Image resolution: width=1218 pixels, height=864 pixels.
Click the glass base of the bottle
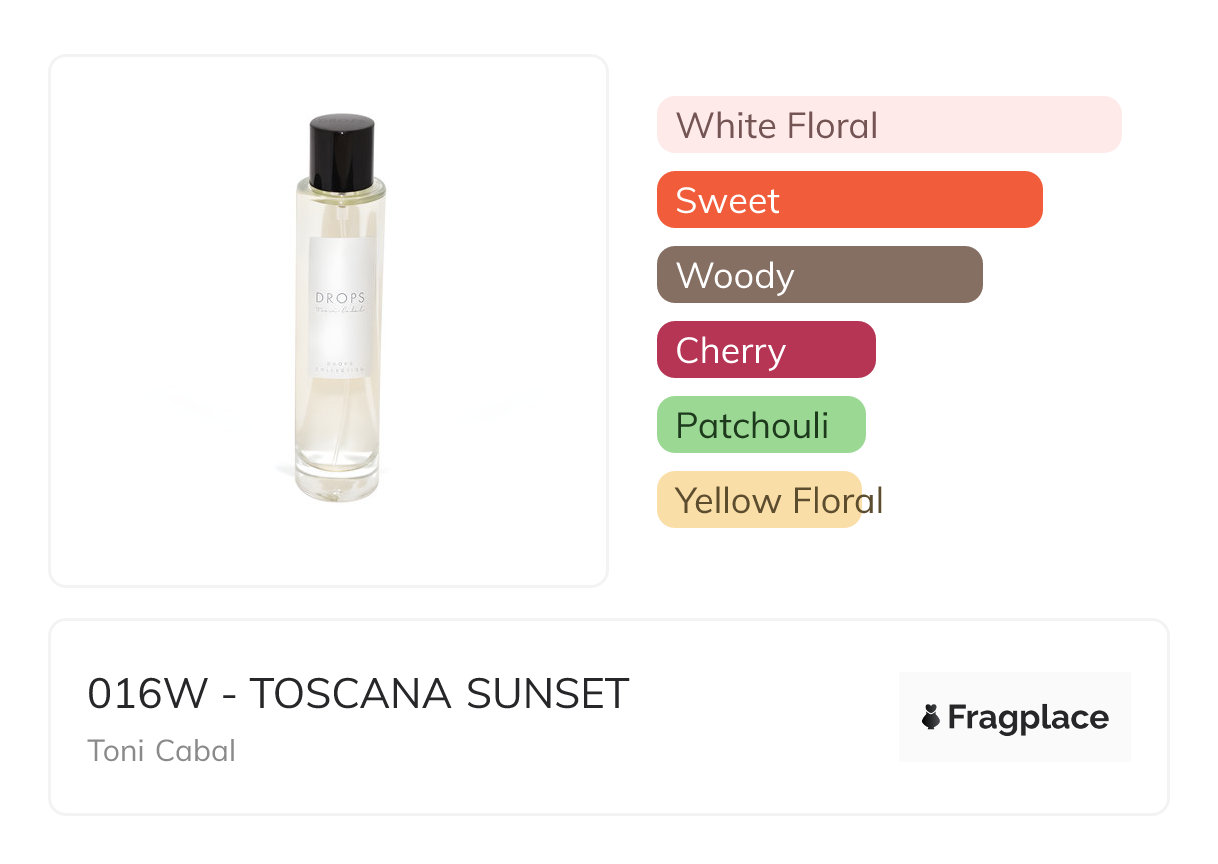coord(338,482)
